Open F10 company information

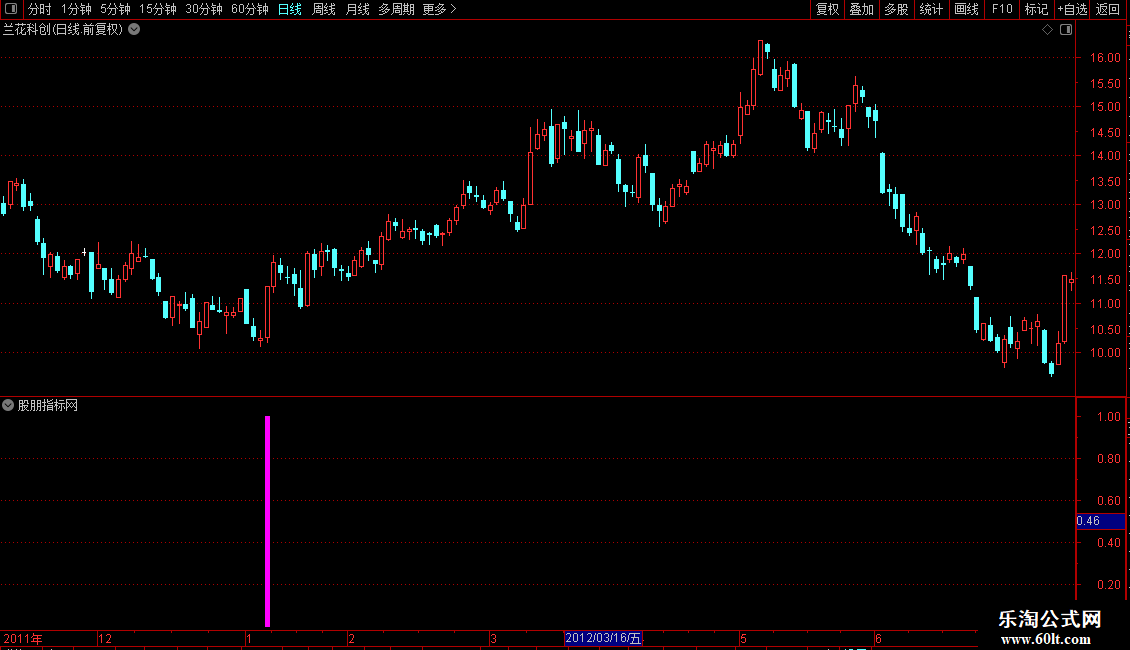(1002, 9)
